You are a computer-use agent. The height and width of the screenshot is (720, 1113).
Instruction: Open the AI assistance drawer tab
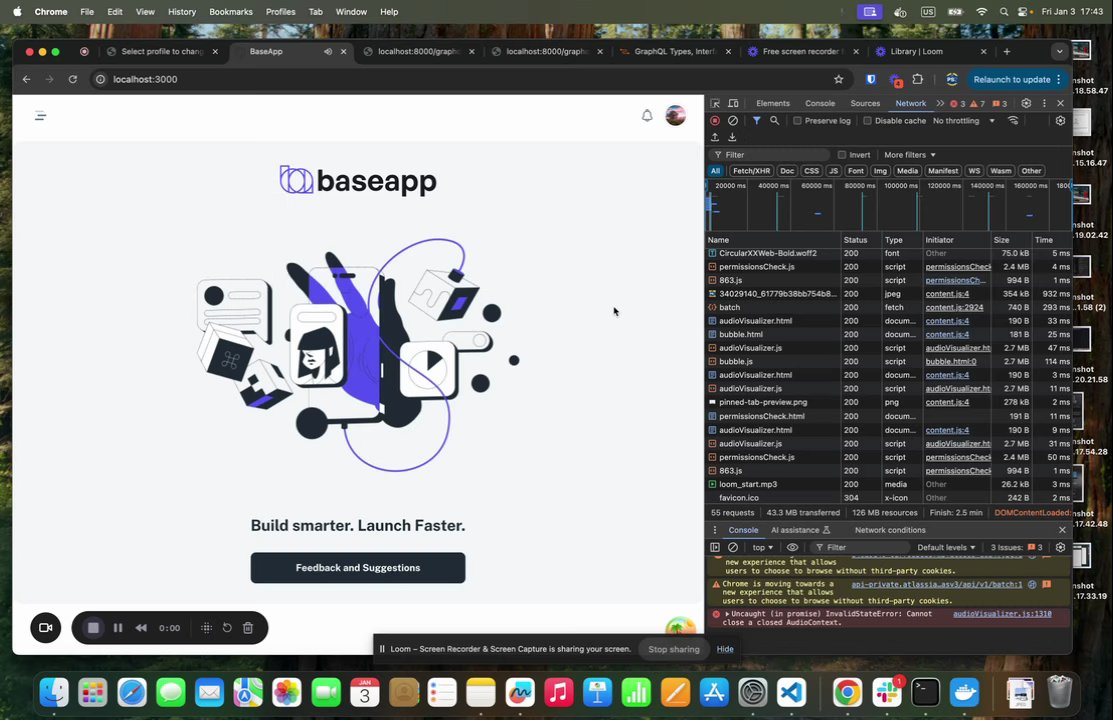pyautogui.click(x=800, y=530)
